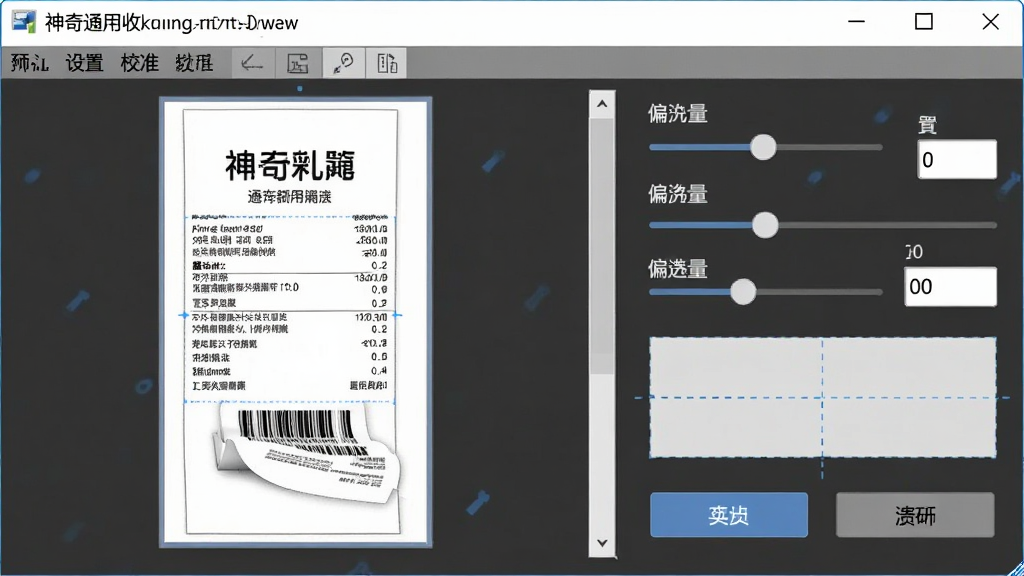This screenshot has height=576, width=1024.
Task: Click the blue button at bottom right panel
Action: click(x=729, y=515)
